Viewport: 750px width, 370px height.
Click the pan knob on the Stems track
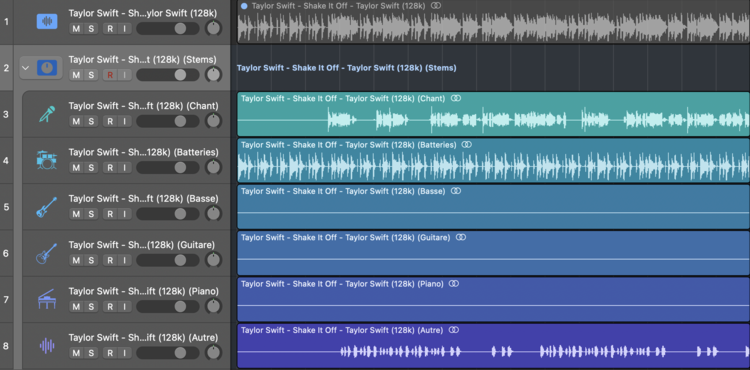click(213, 75)
